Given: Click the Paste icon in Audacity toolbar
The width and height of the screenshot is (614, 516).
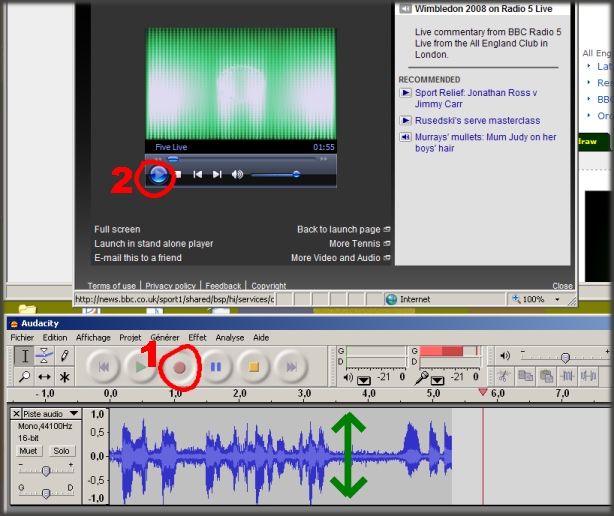Looking at the screenshot, I should coord(546,376).
